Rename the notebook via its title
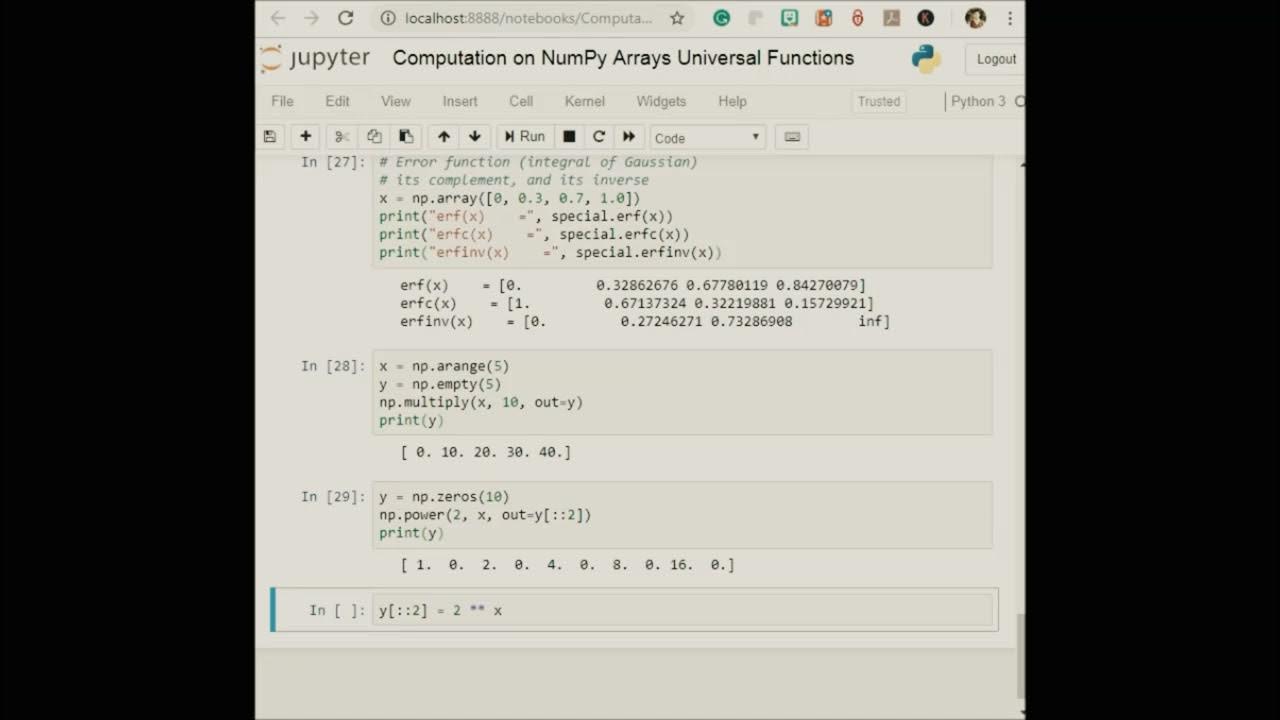The height and width of the screenshot is (720, 1280). tap(623, 58)
